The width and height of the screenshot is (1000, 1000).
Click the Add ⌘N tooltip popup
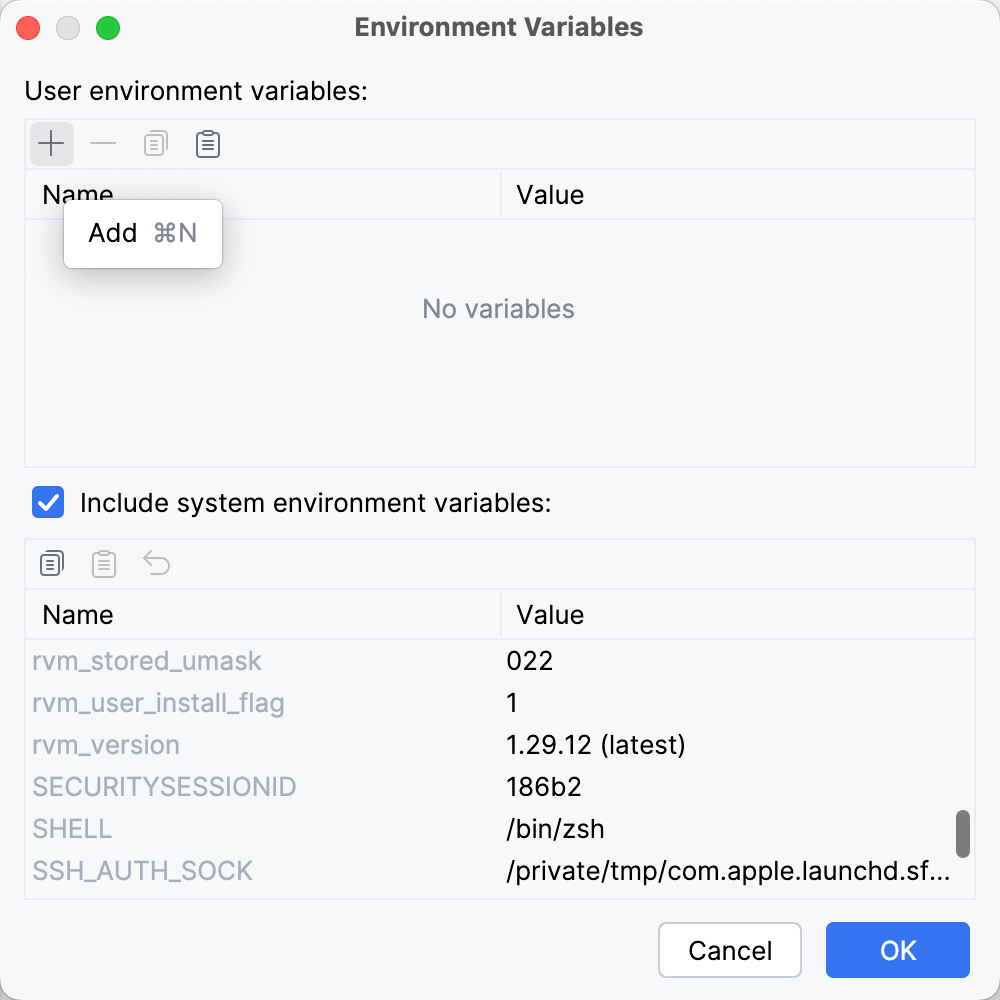click(142, 233)
